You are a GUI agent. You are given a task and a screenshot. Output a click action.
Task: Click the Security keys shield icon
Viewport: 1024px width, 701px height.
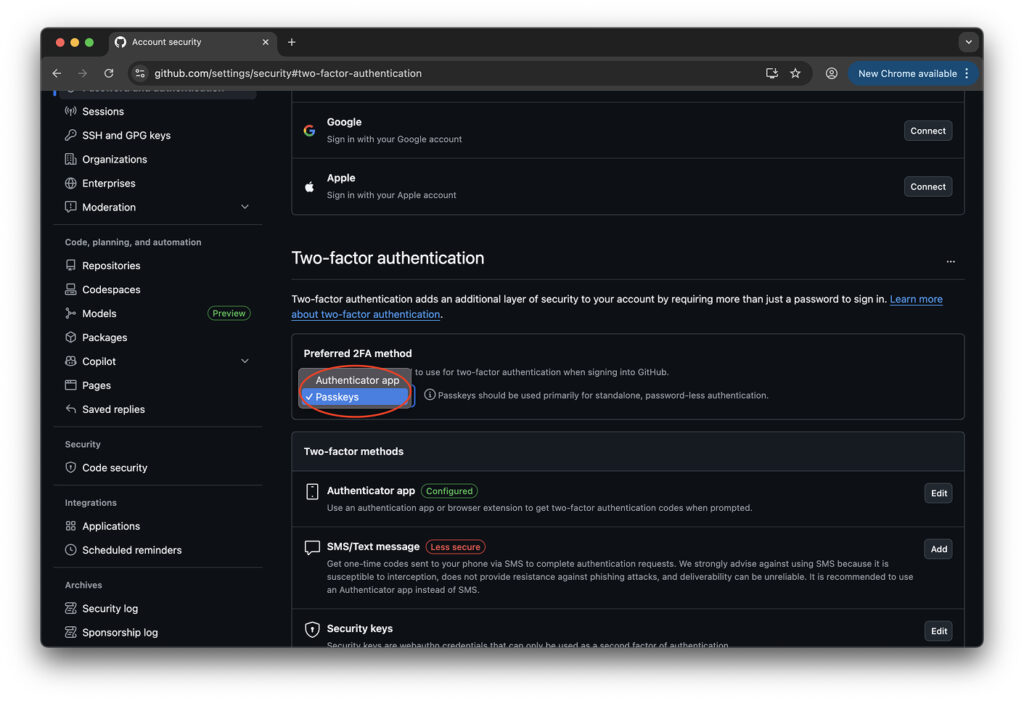click(312, 629)
